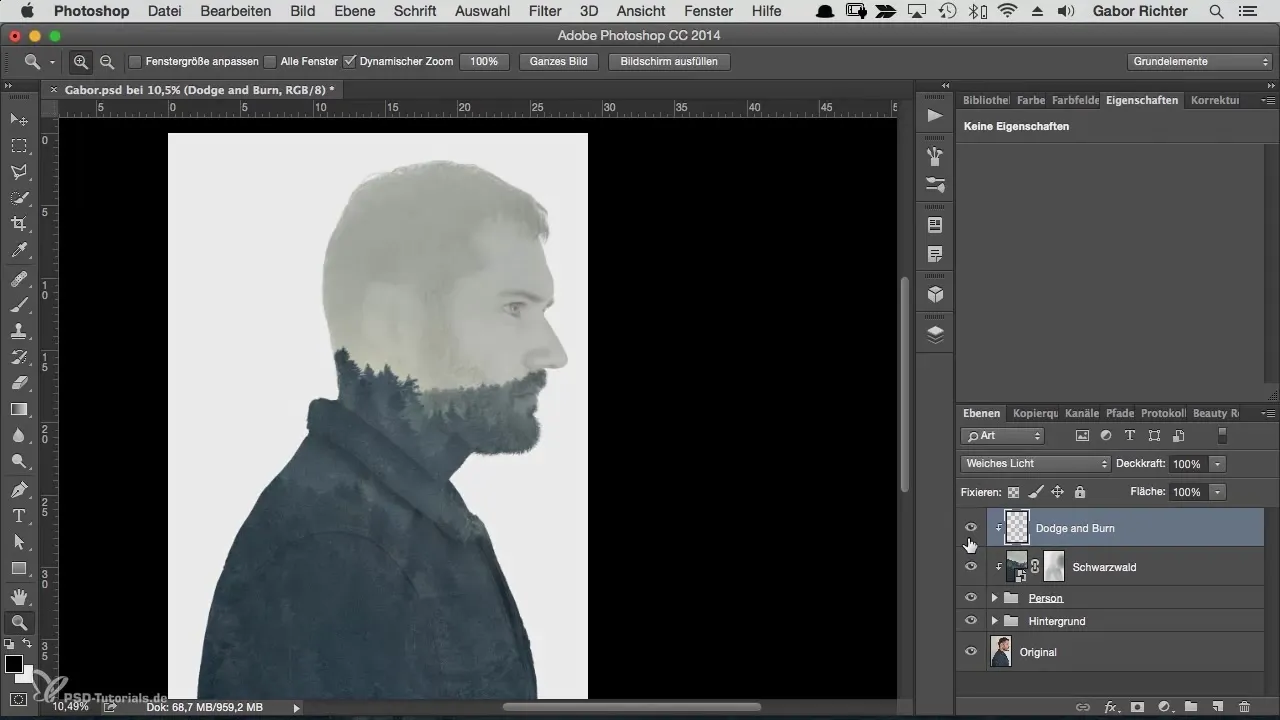The width and height of the screenshot is (1280, 720).
Task: Switch to the Kanäle tab
Action: coord(1082,413)
